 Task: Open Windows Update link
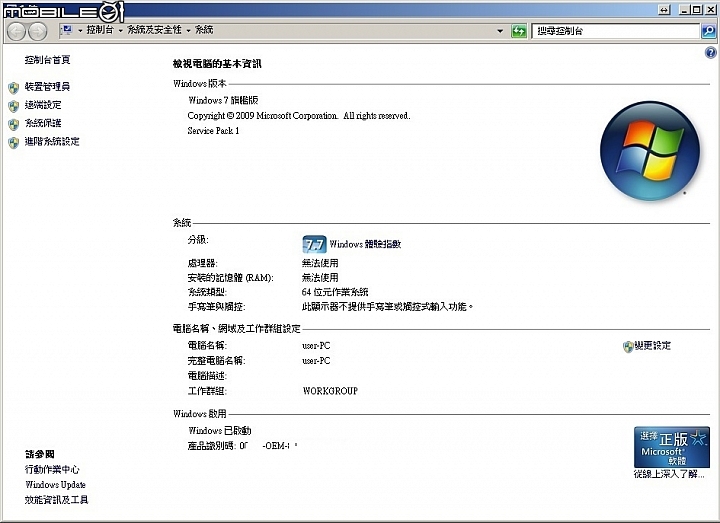click(55, 484)
